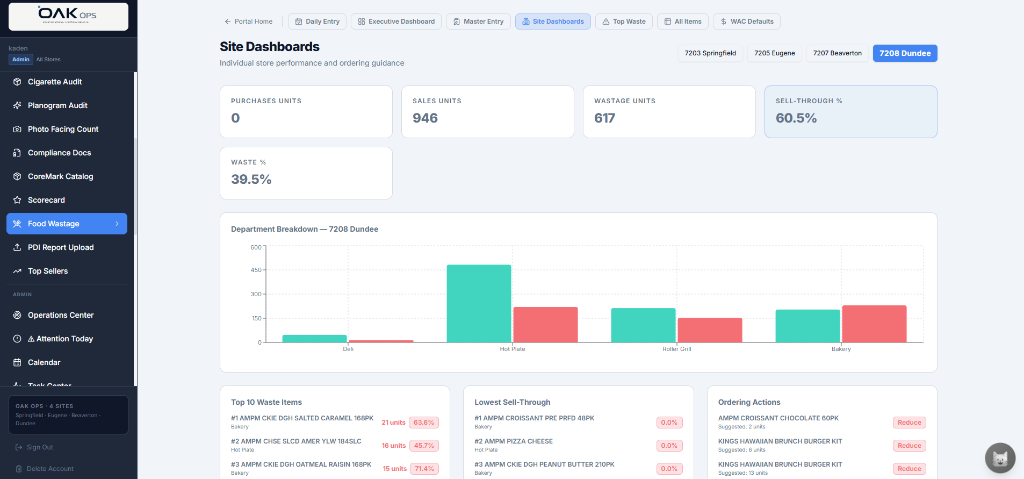Screen dimensions: 1024x479
Task: Click the 63.6% waste badge
Action: point(424,422)
